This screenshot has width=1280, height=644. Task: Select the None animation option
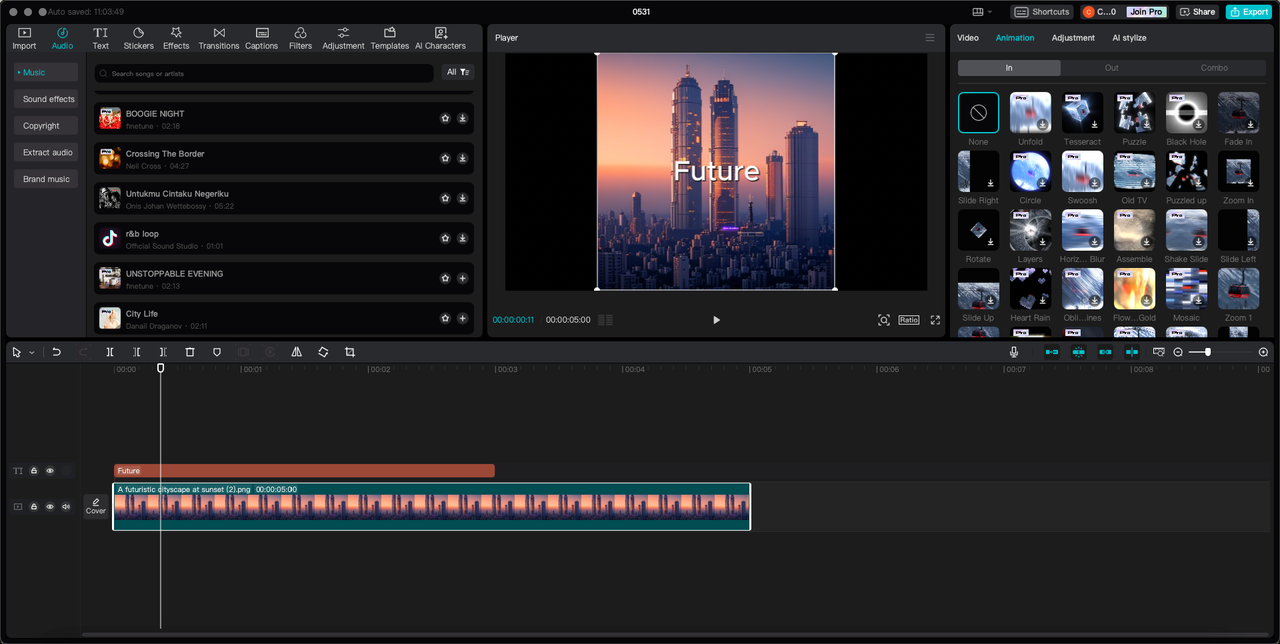click(978, 113)
